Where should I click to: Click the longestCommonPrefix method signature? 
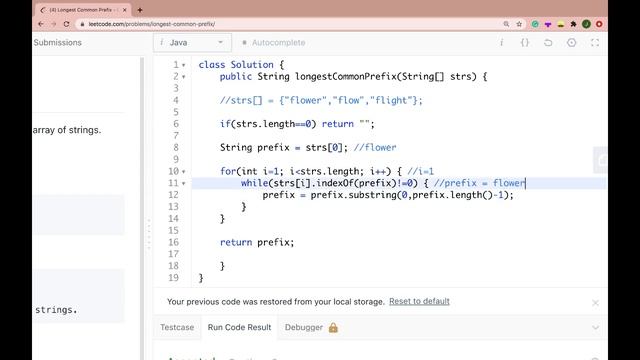(x=353, y=76)
